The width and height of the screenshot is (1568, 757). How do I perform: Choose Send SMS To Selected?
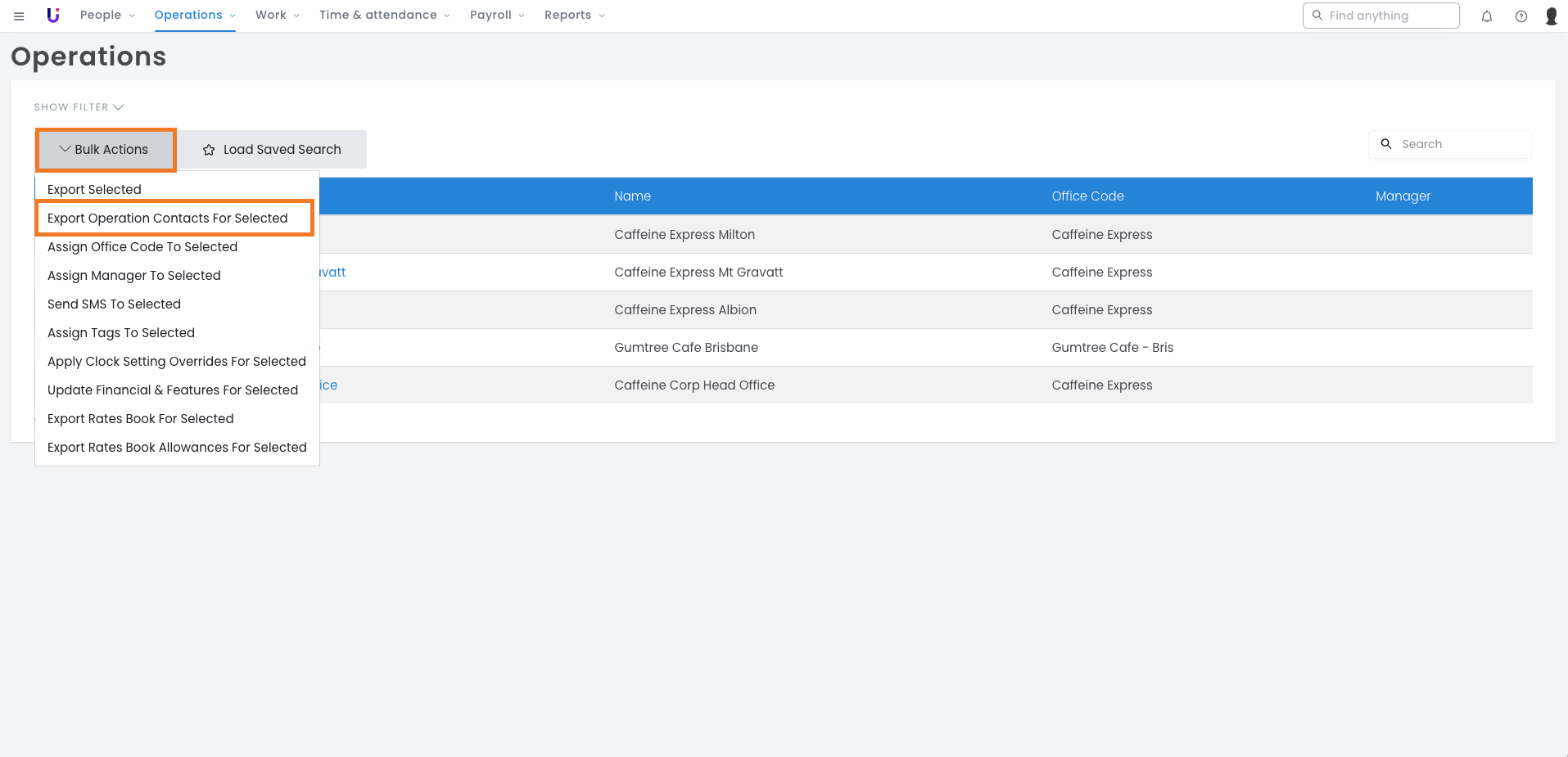[114, 304]
